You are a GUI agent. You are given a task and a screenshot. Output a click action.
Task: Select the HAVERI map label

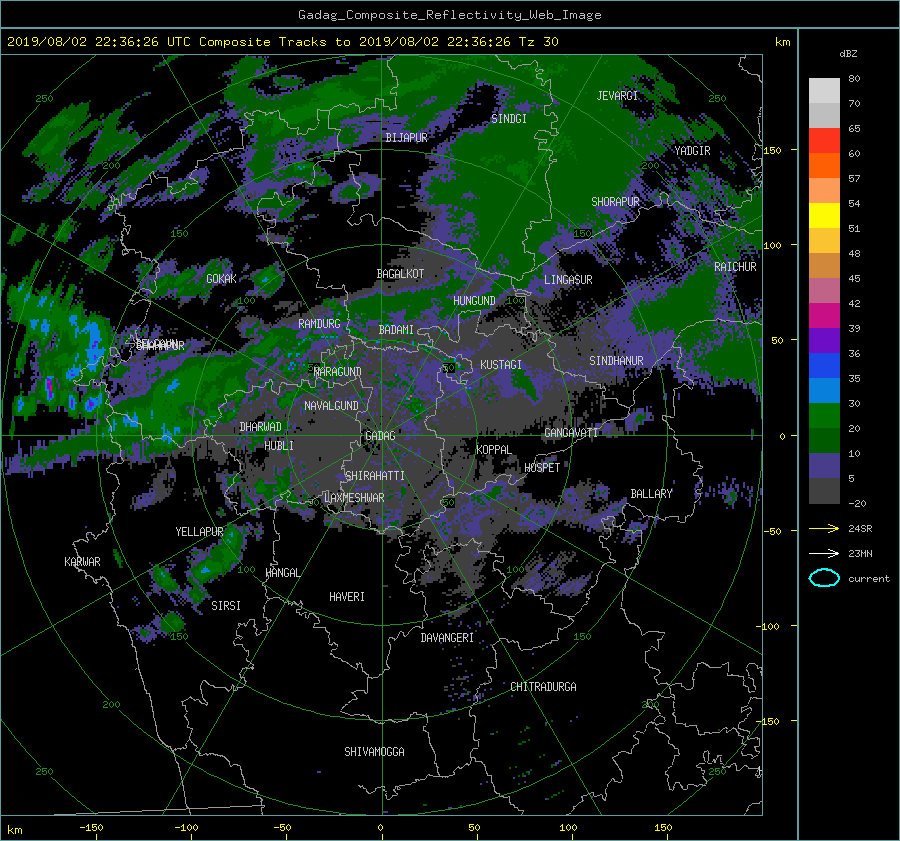pyautogui.click(x=347, y=598)
